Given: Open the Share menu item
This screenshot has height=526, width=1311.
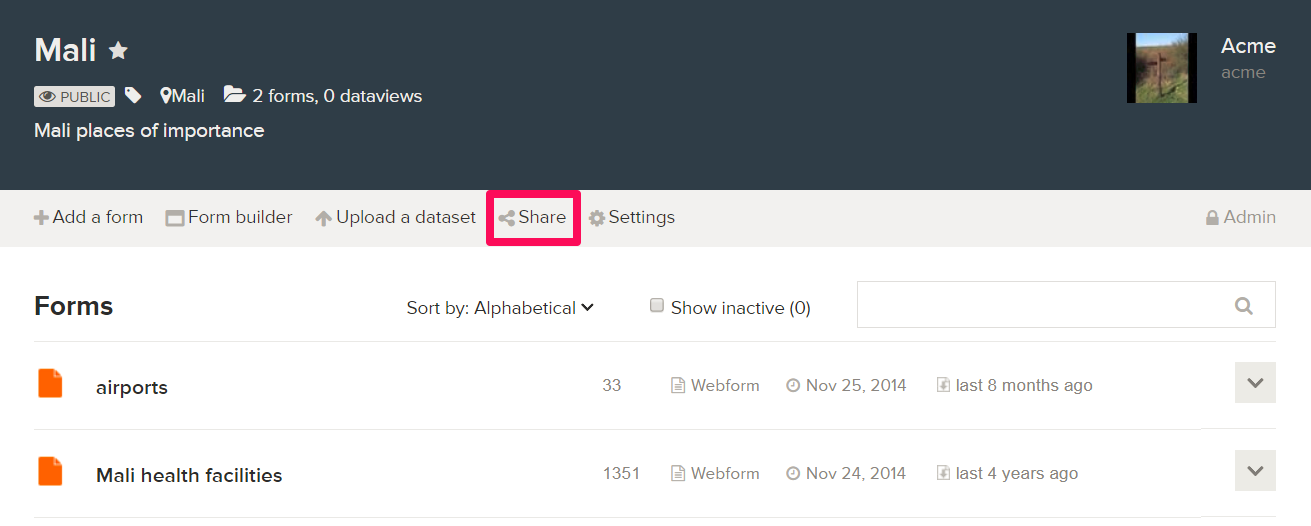Looking at the screenshot, I should 533,217.
